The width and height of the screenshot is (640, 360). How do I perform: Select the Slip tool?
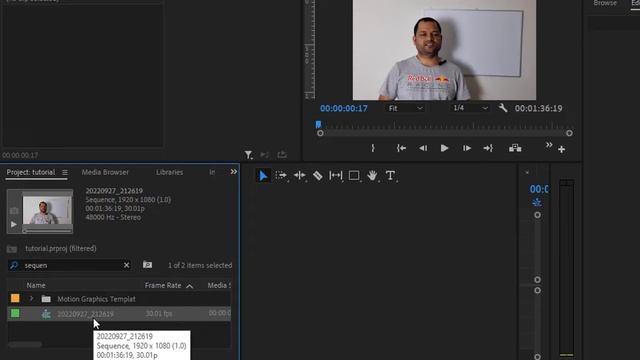[x=336, y=176]
